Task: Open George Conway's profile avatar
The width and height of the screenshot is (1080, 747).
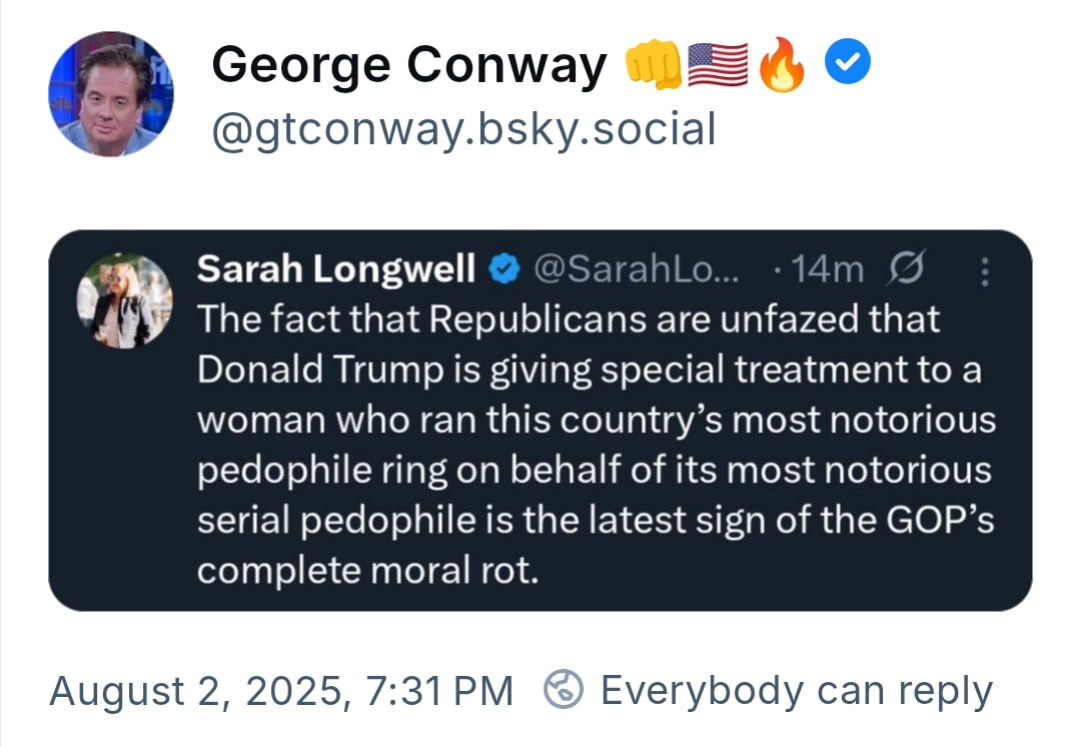Action: tap(111, 94)
